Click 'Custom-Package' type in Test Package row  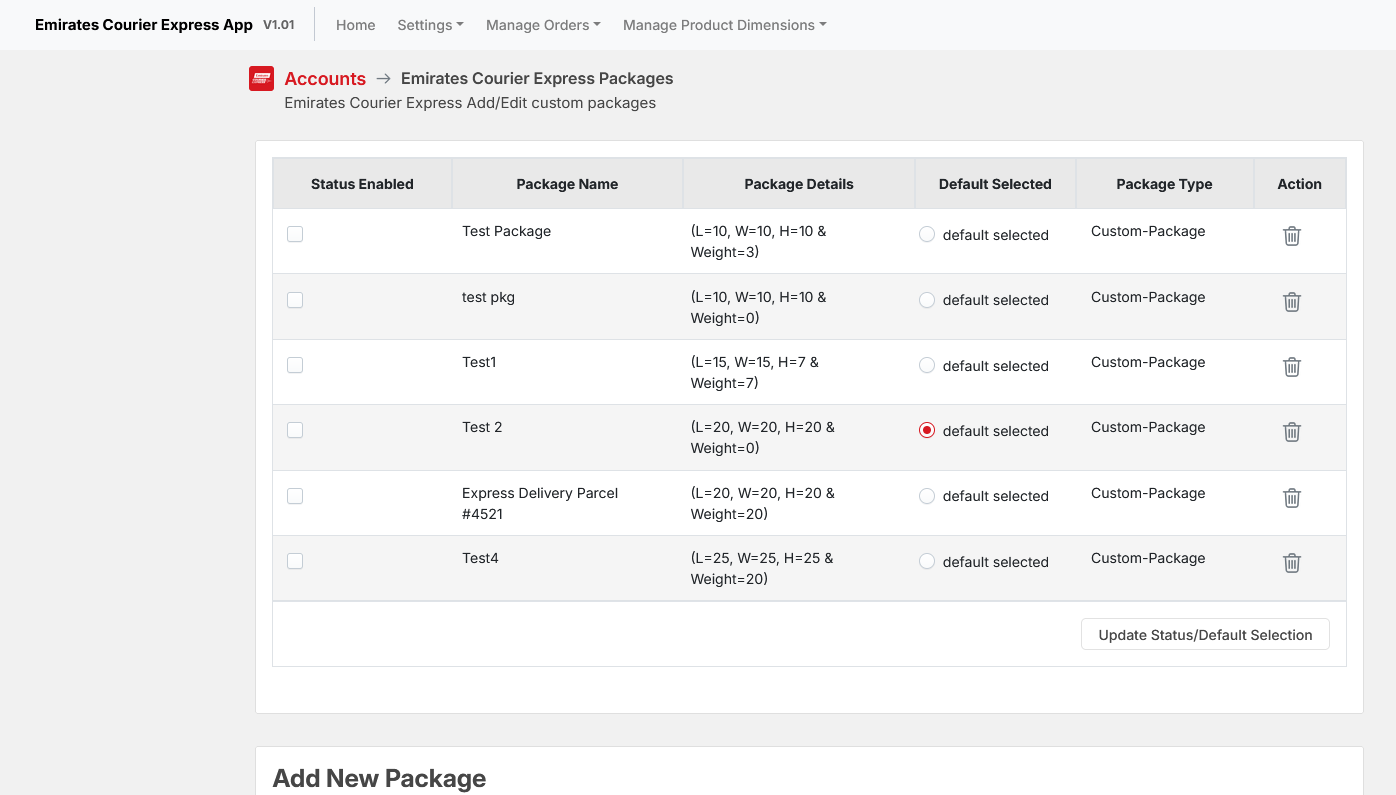(x=1148, y=231)
